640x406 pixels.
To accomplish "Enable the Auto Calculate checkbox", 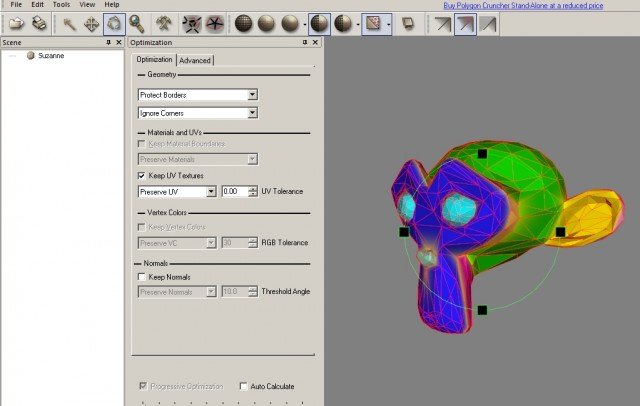I will pos(243,386).
